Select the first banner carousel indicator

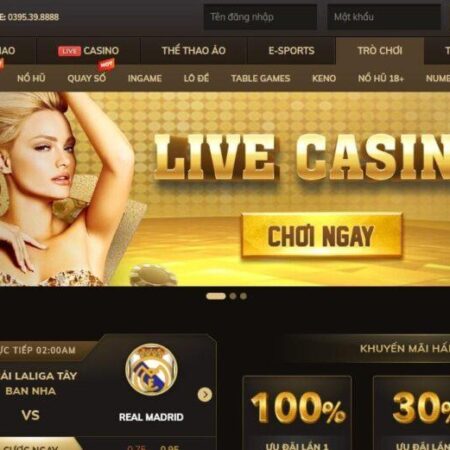coord(216,296)
